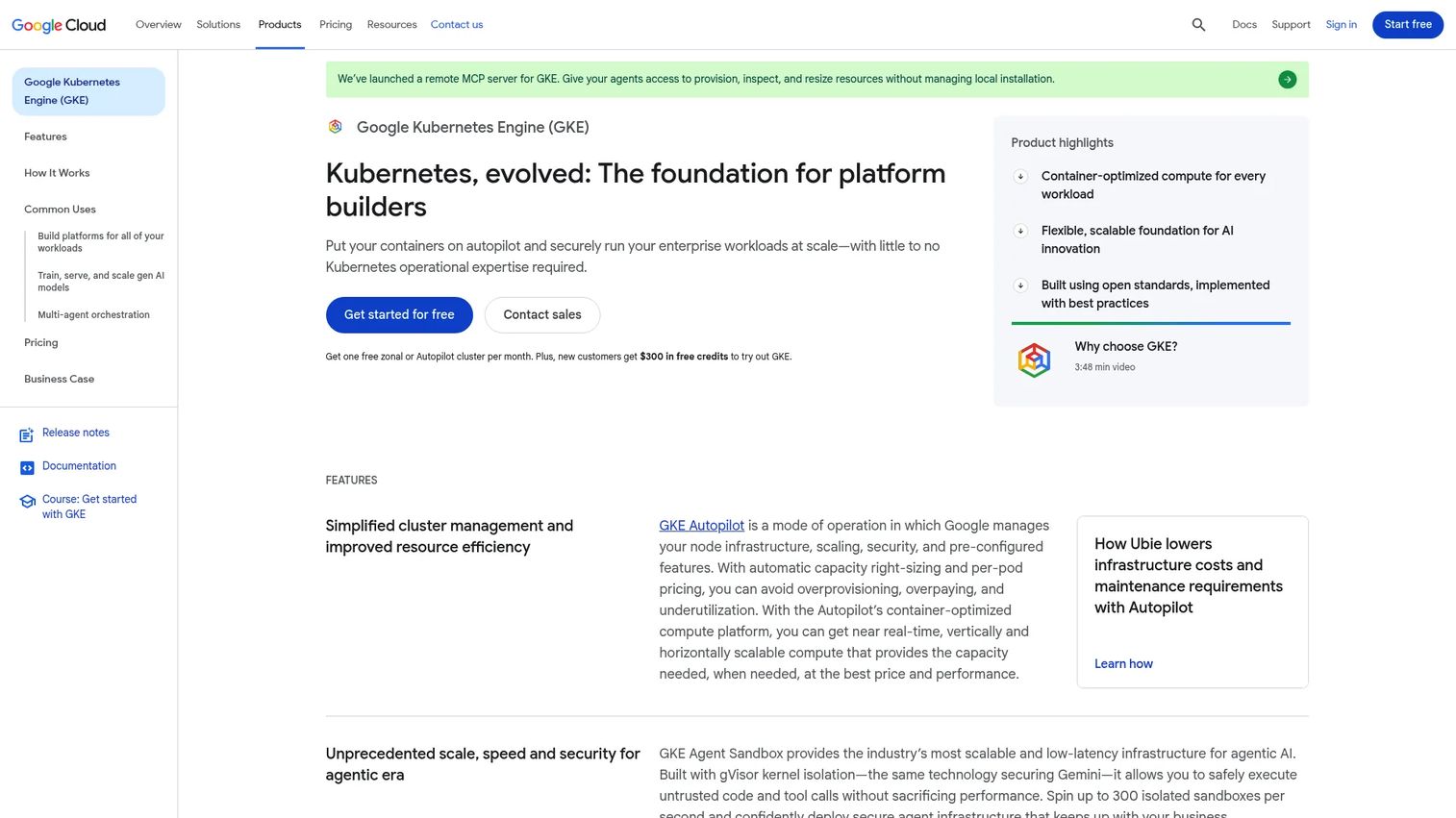Go to How It Works section

click(x=57, y=173)
